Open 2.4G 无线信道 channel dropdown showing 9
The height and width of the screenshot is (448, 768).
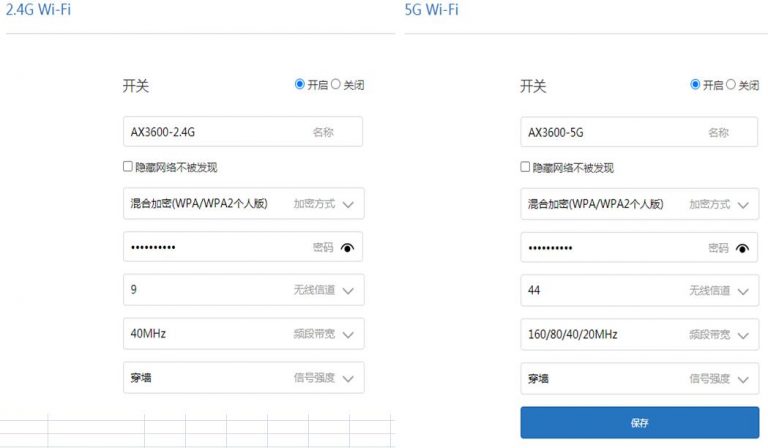(x=347, y=291)
